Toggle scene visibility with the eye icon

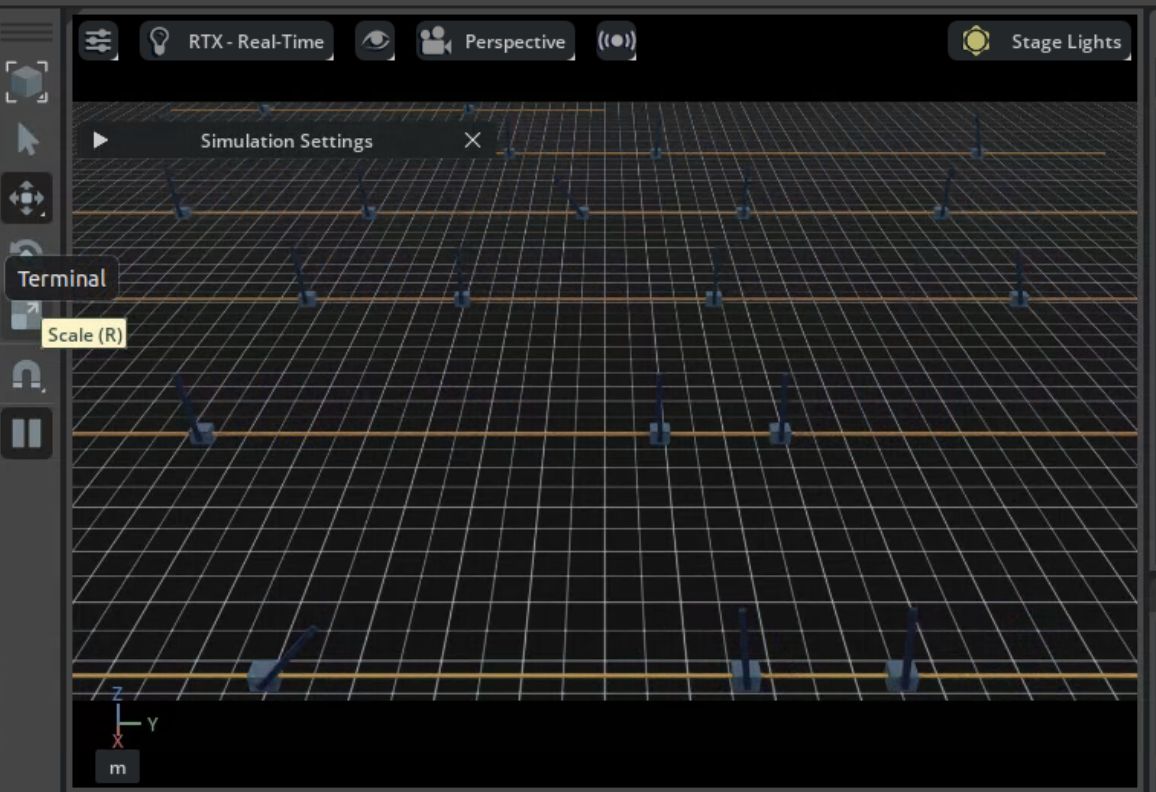pos(374,41)
